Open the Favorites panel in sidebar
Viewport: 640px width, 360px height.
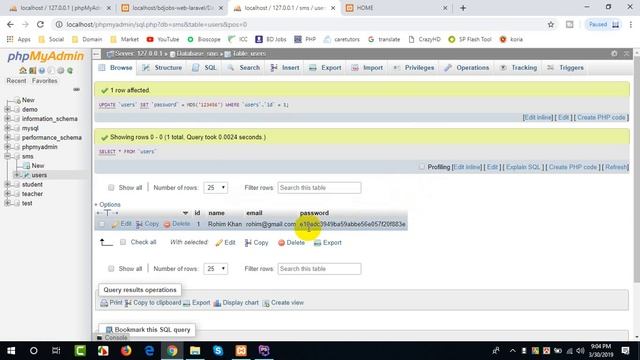pyautogui.click(x=44, y=81)
